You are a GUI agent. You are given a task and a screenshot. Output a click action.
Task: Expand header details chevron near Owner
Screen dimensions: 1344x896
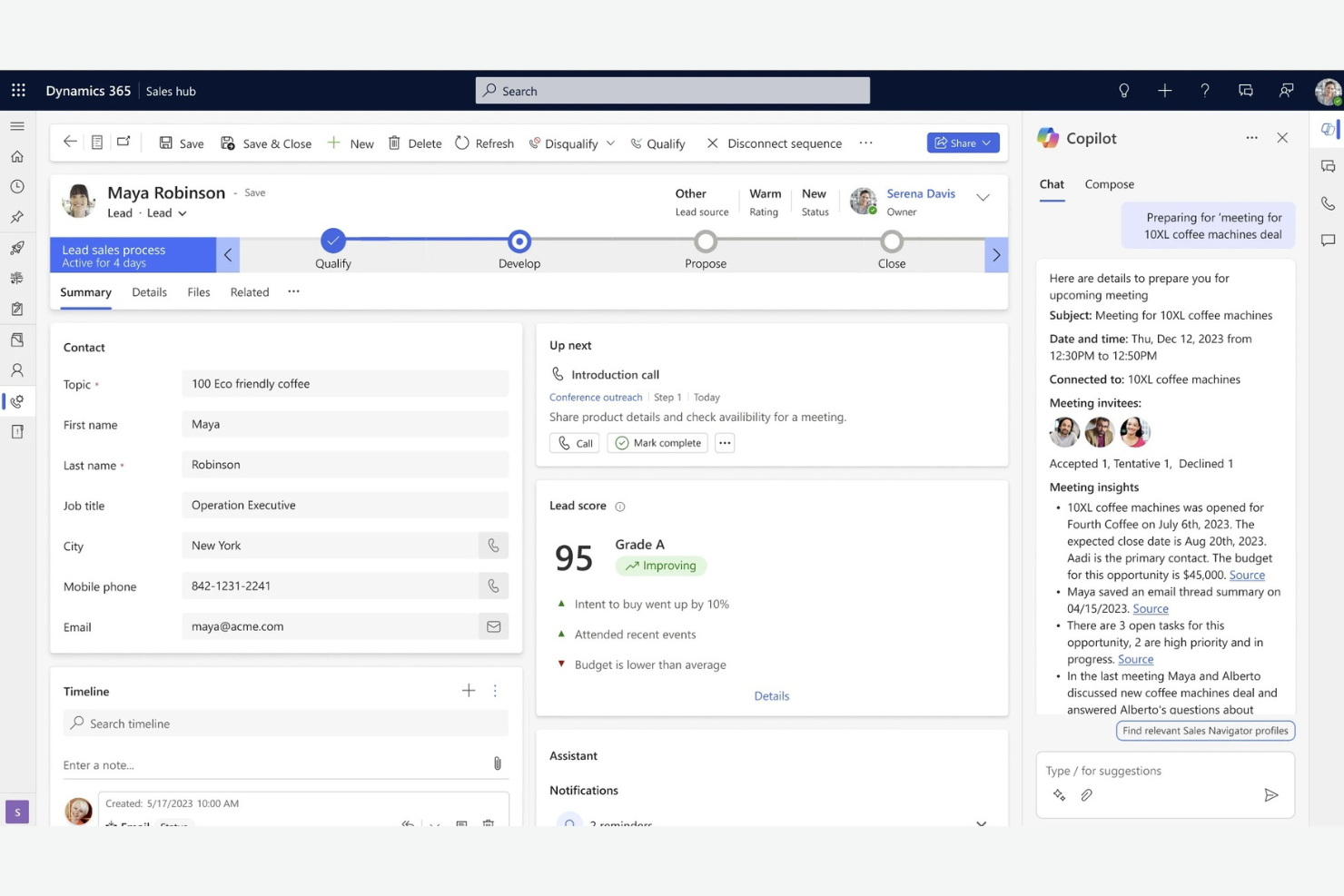coord(983,197)
